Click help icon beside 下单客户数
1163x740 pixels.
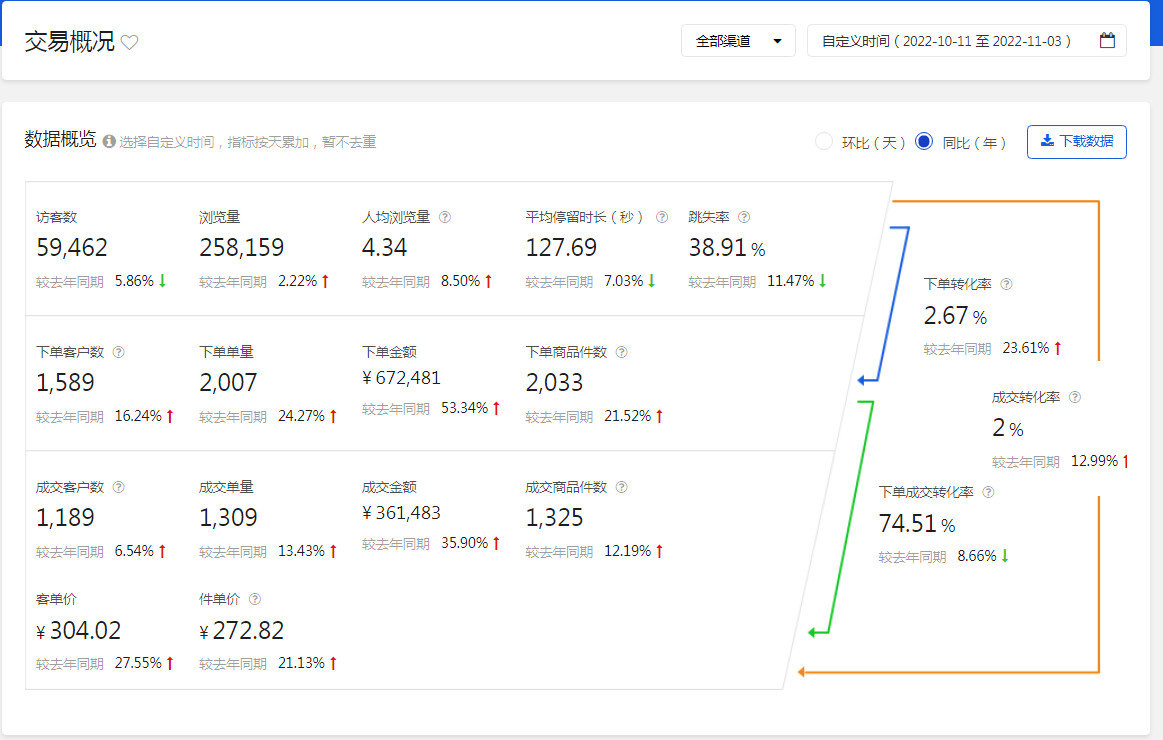119,352
